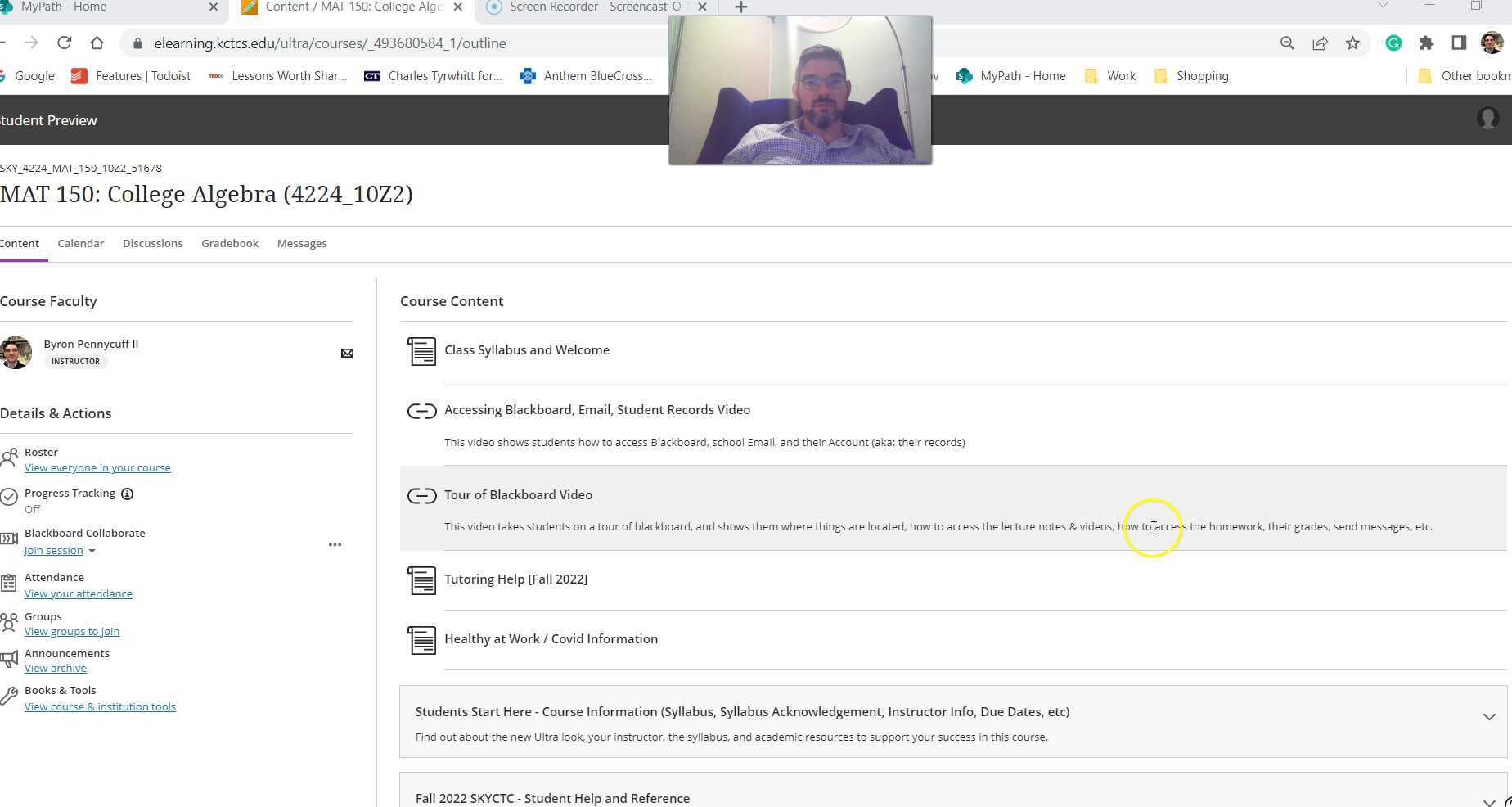Switch to the Screen Recorder browser tab
Image resolution: width=1512 pixels, height=807 pixels.
click(x=587, y=7)
